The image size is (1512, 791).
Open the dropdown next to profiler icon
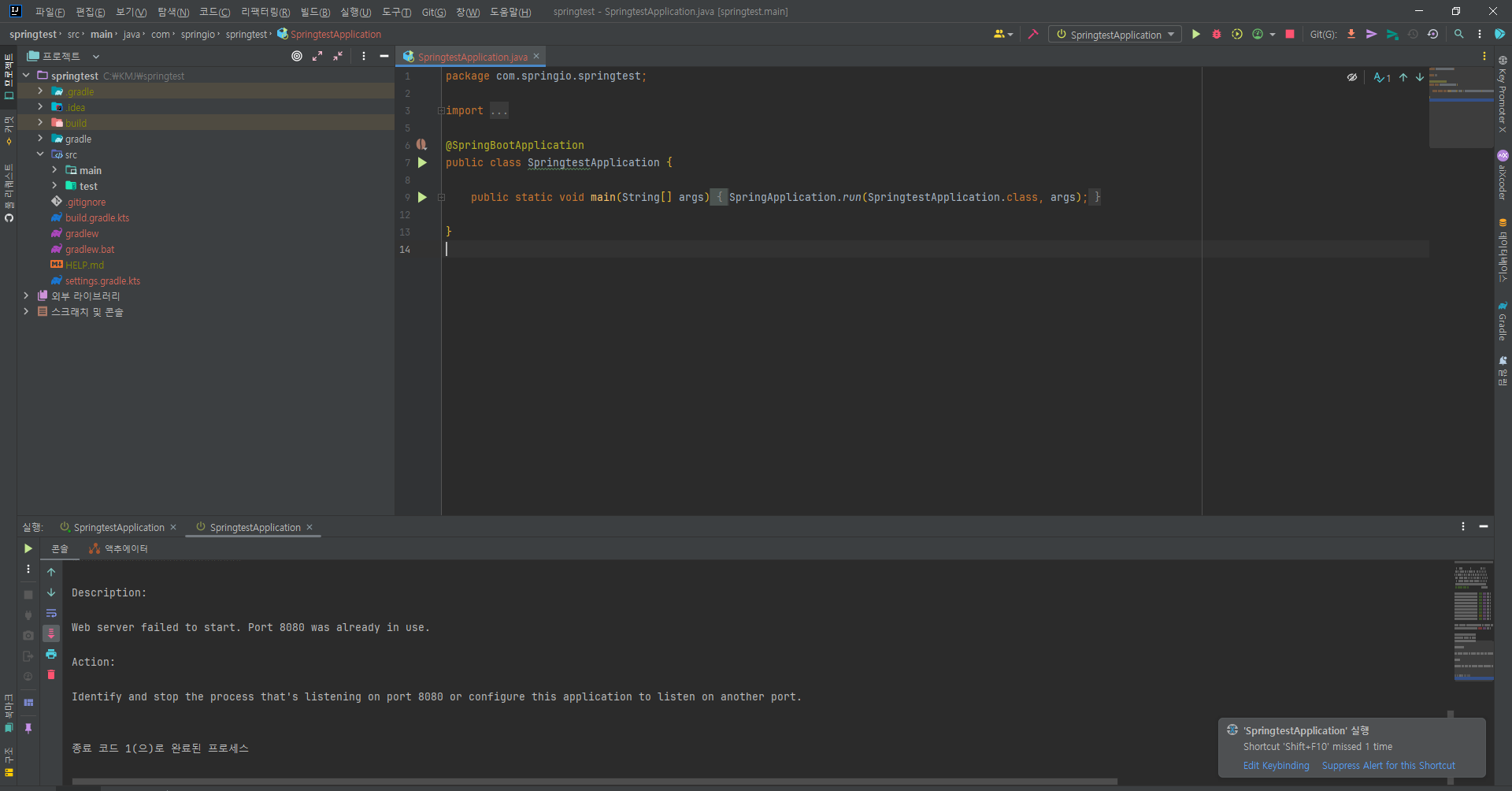pos(1273,35)
